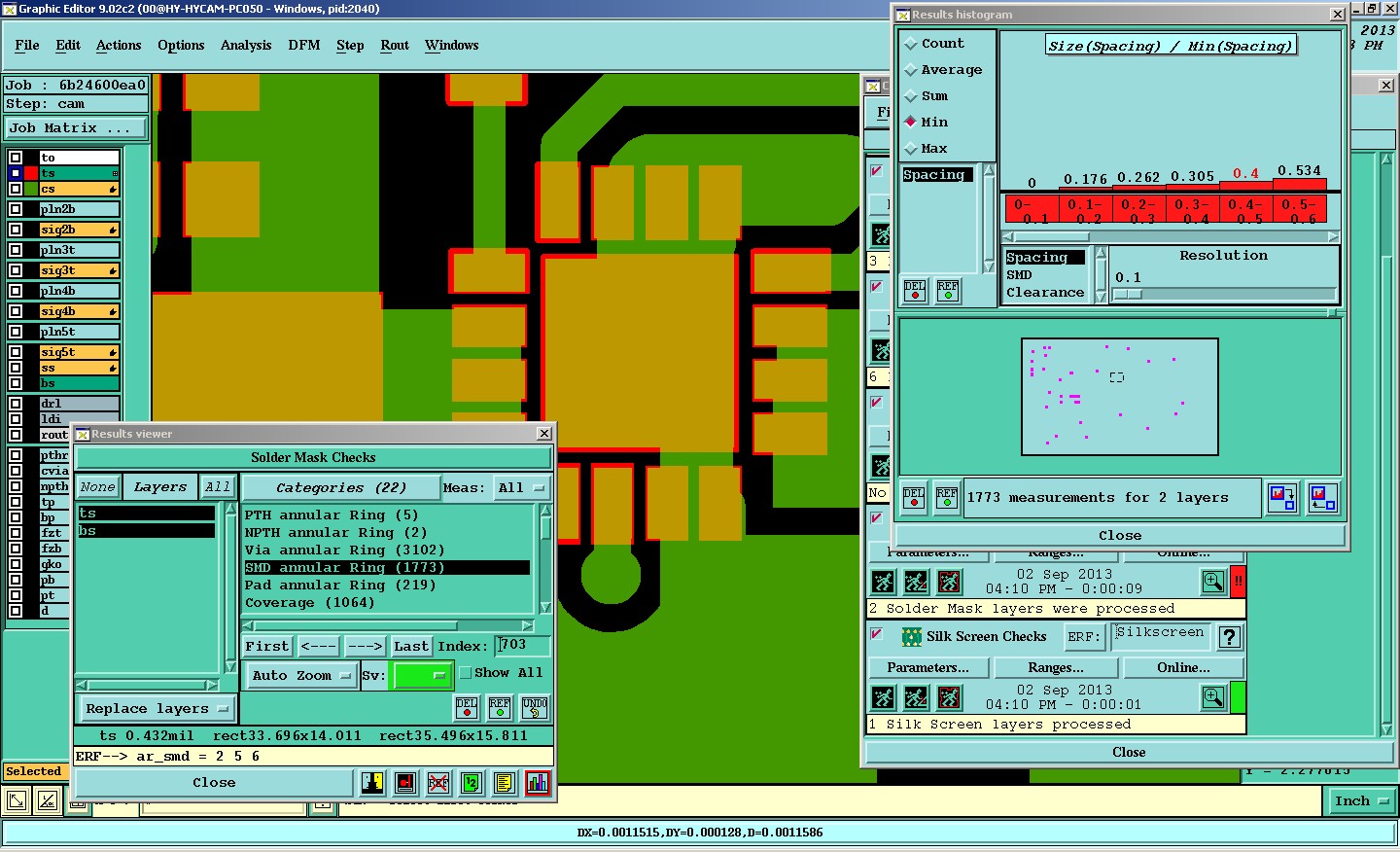Image resolution: width=1400 pixels, height=852 pixels.
Task: Toggle visibility box of layer sig2b
Action: click(16, 230)
